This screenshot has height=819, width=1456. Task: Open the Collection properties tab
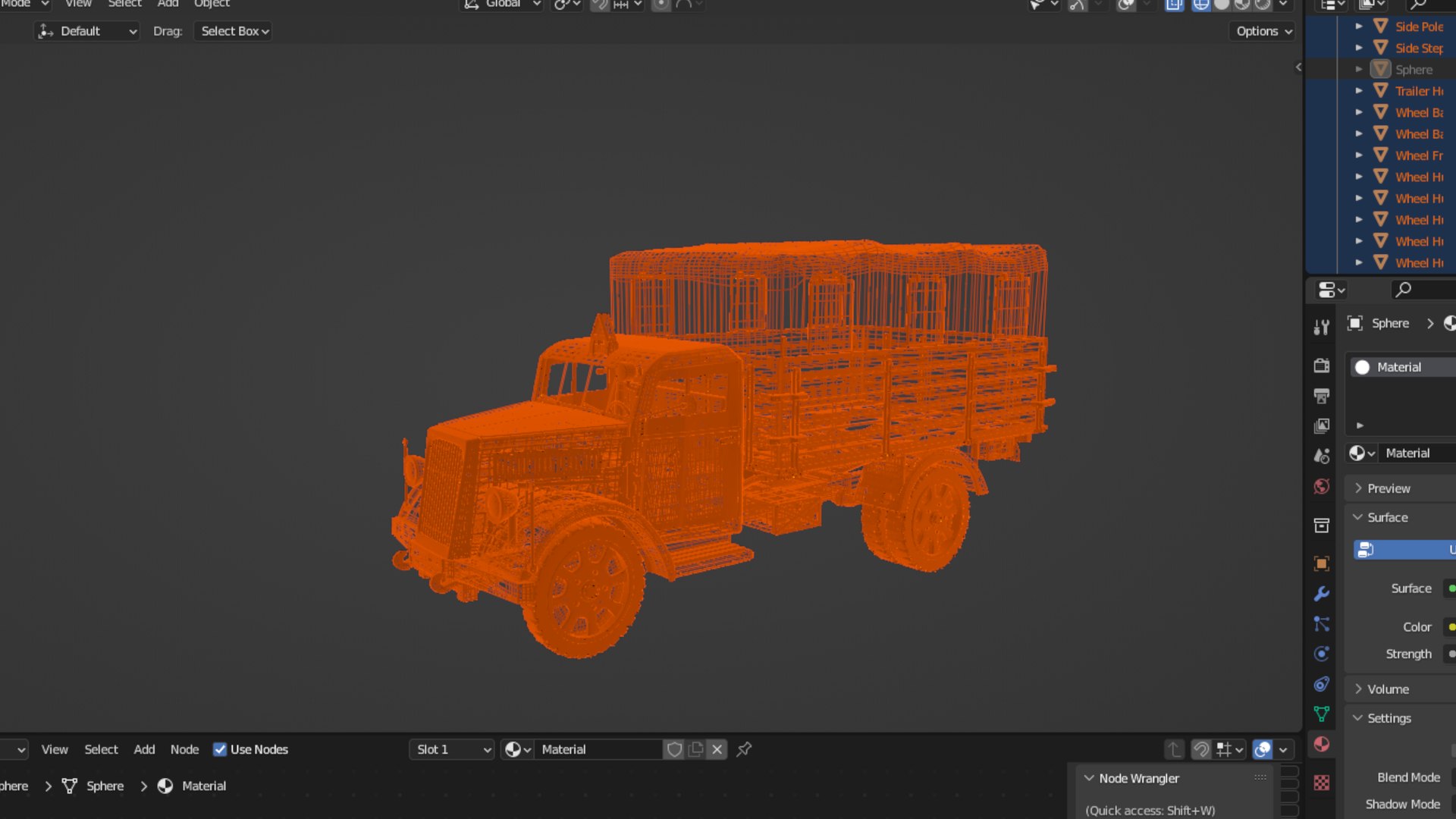tap(1321, 525)
